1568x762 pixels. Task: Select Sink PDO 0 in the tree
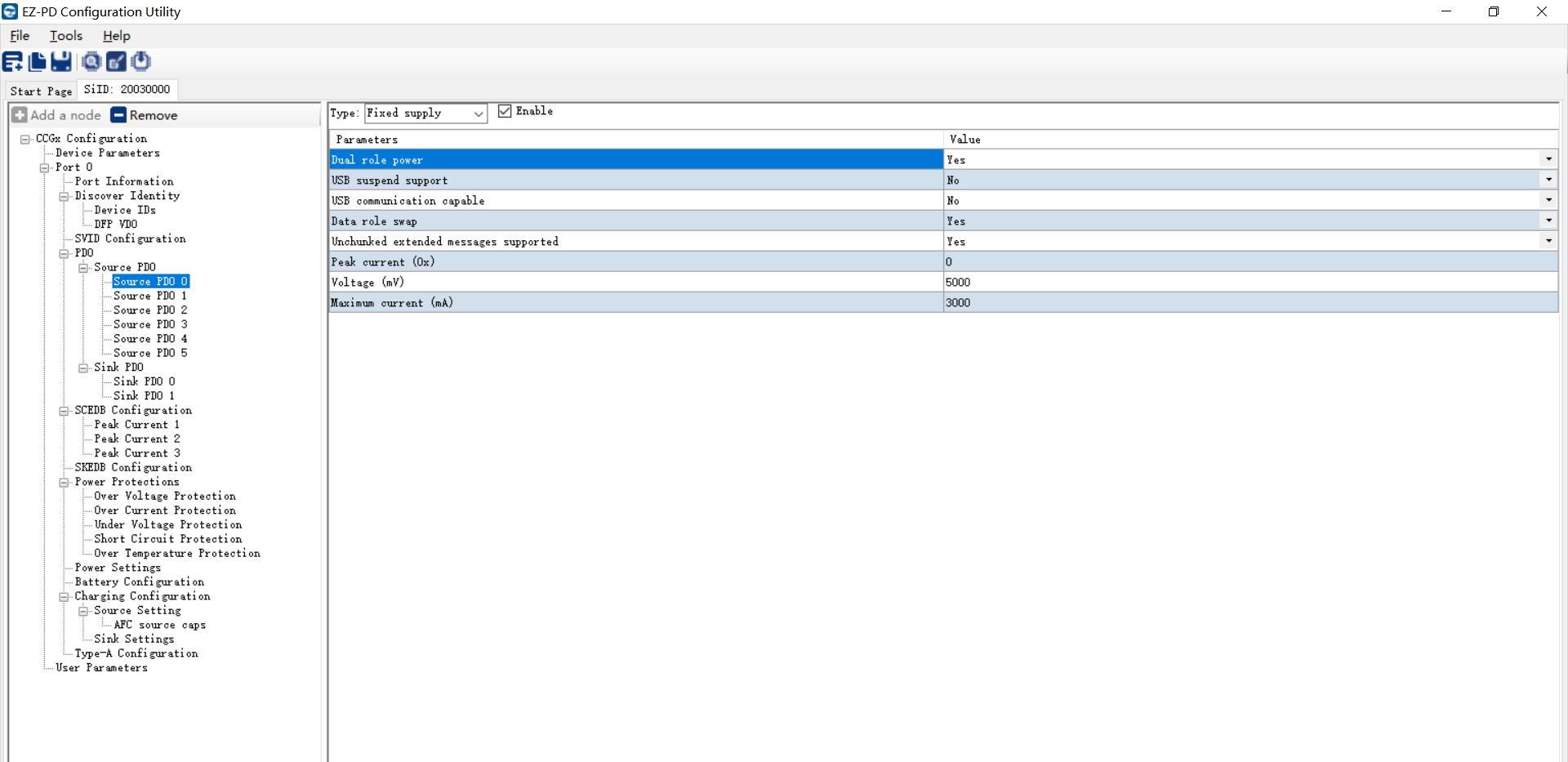145,381
